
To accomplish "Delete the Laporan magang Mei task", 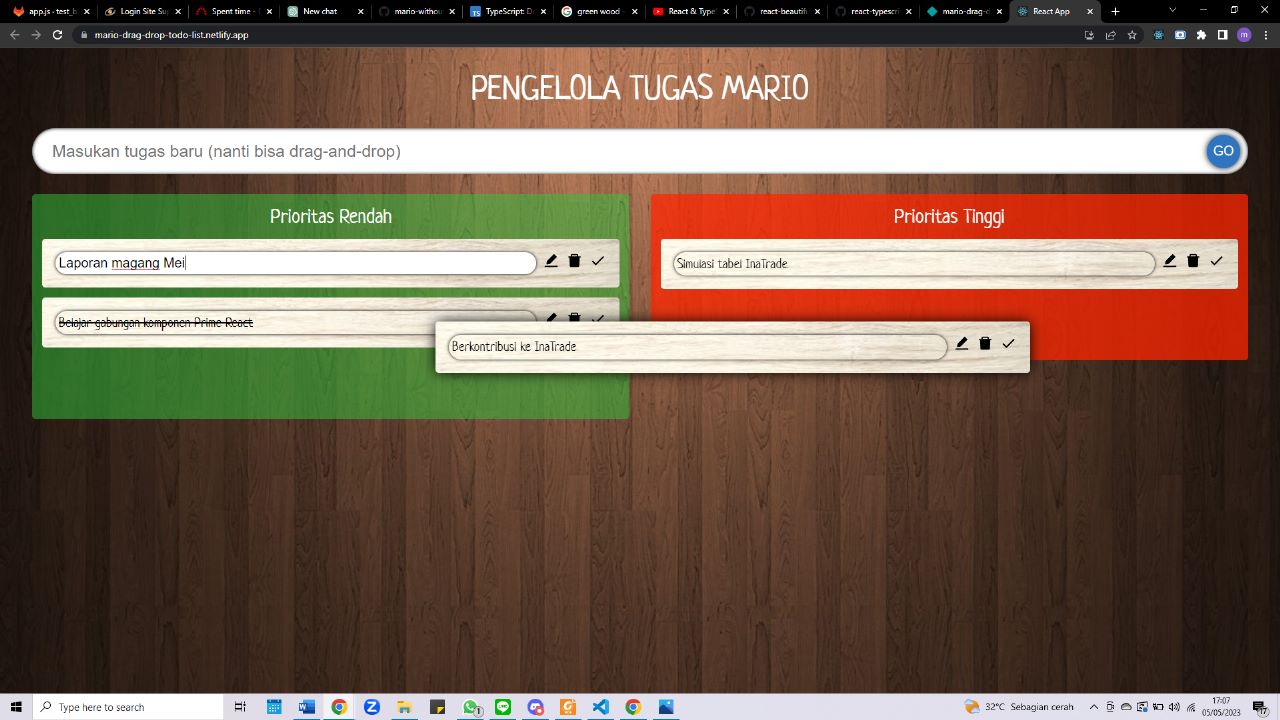I will point(574,261).
